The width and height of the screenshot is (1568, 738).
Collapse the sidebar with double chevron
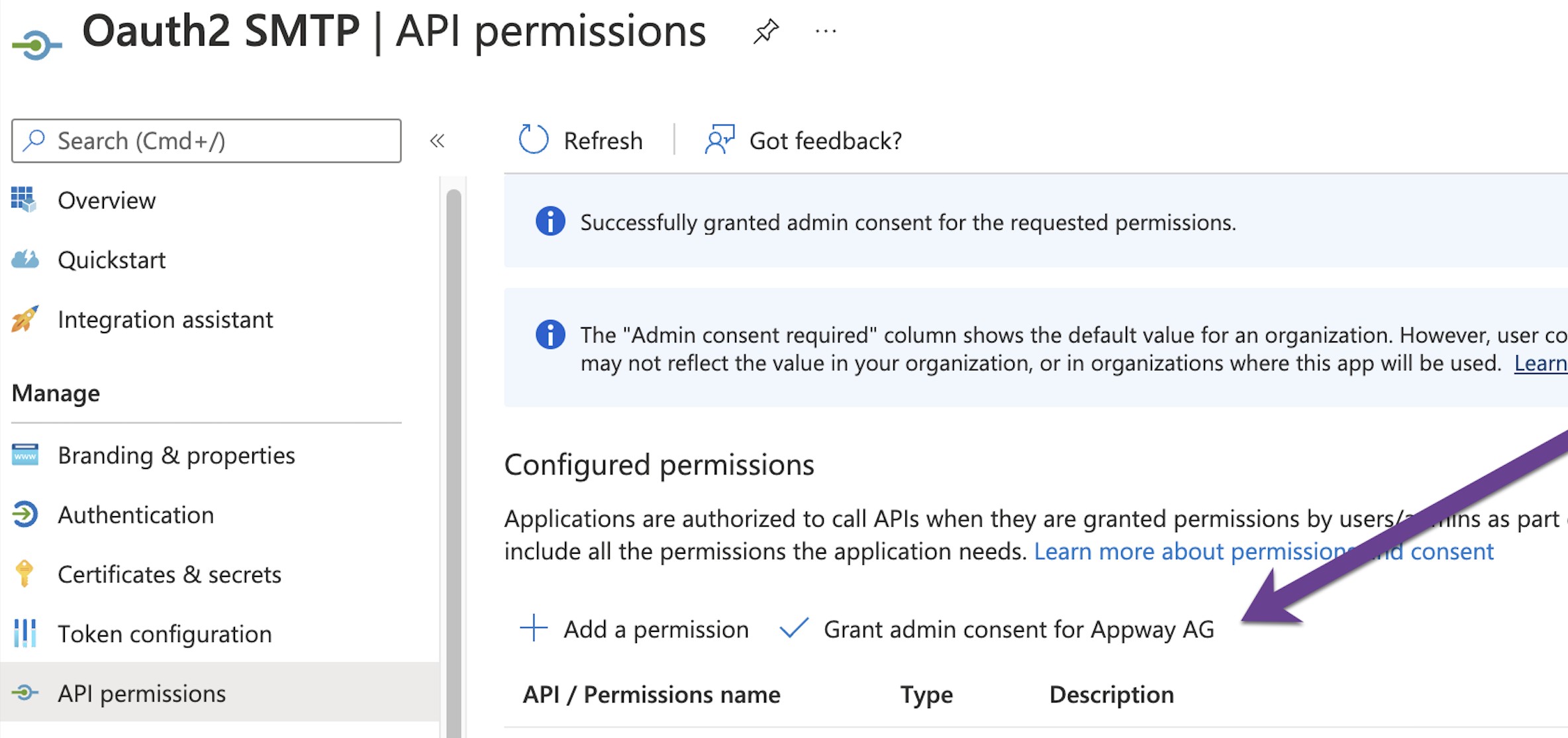(437, 140)
